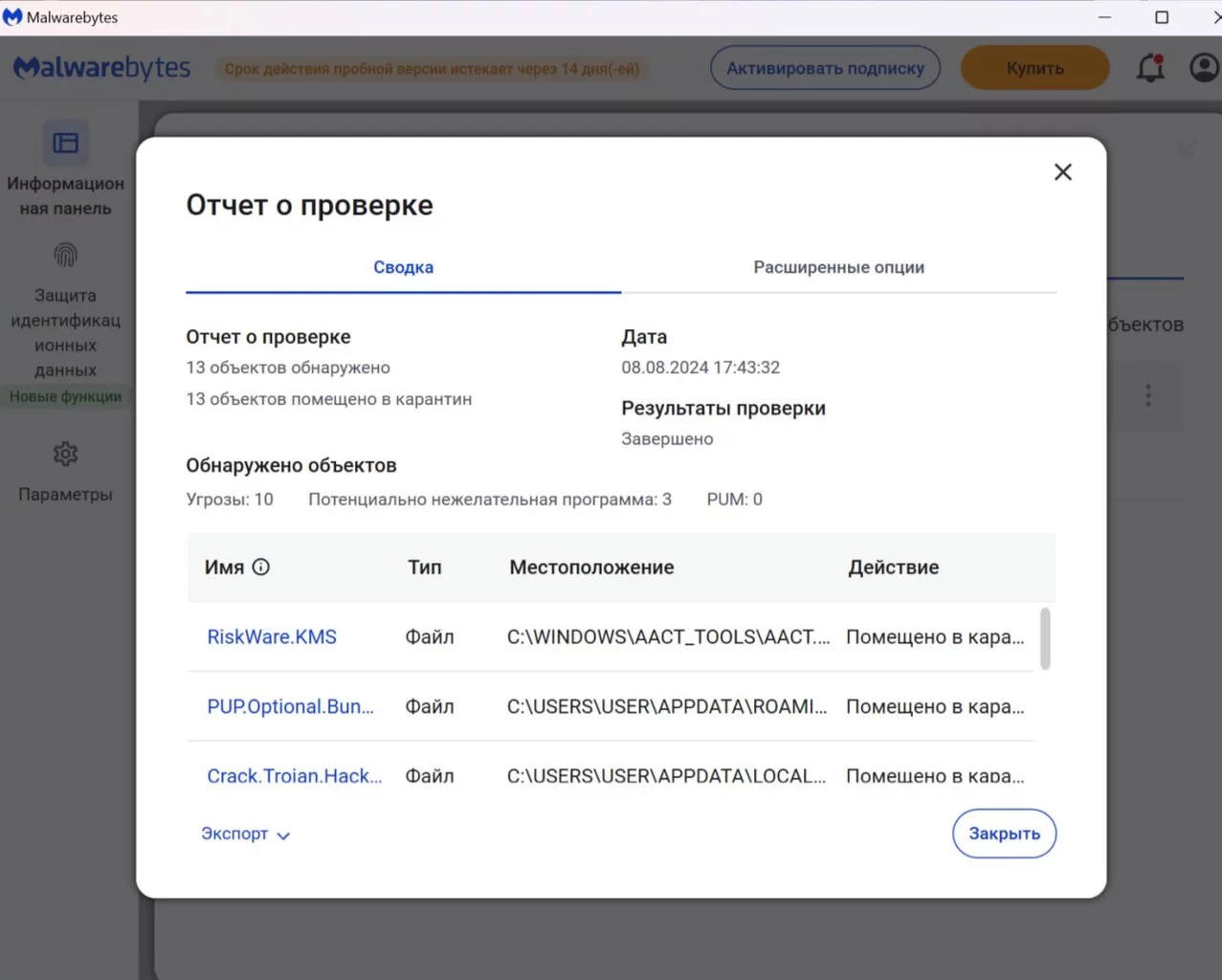Click the orange Купить button
The width and height of the screenshot is (1222, 980).
(x=1034, y=68)
